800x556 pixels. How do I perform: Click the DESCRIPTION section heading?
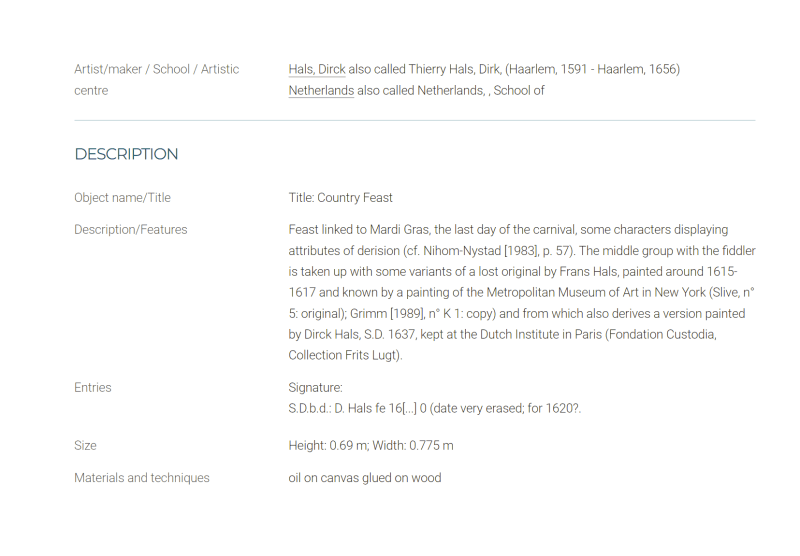(126, 154)
